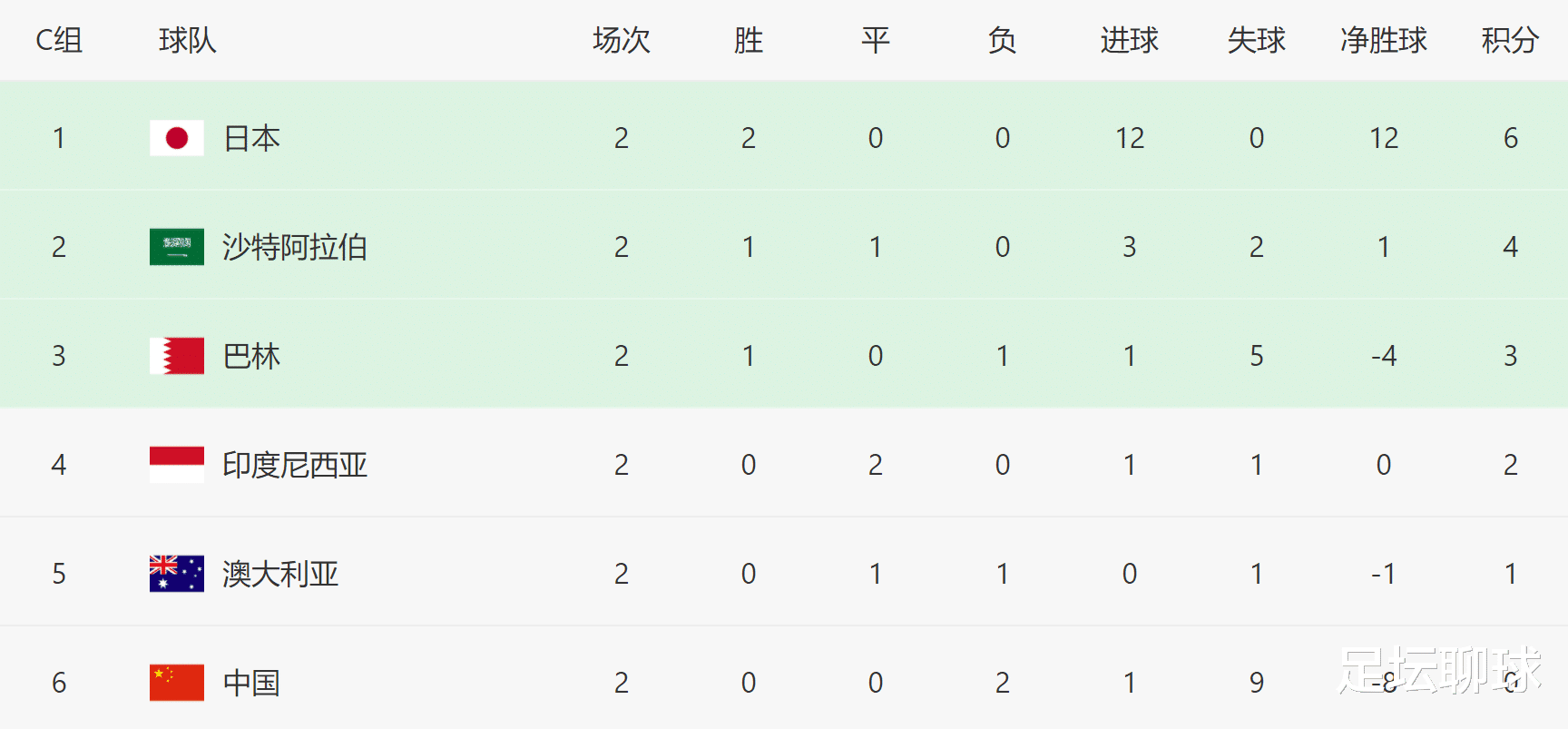Open the 日本 team link
Image resolution: width=1568 pixels, height=729 pixels.
point(251,138)
